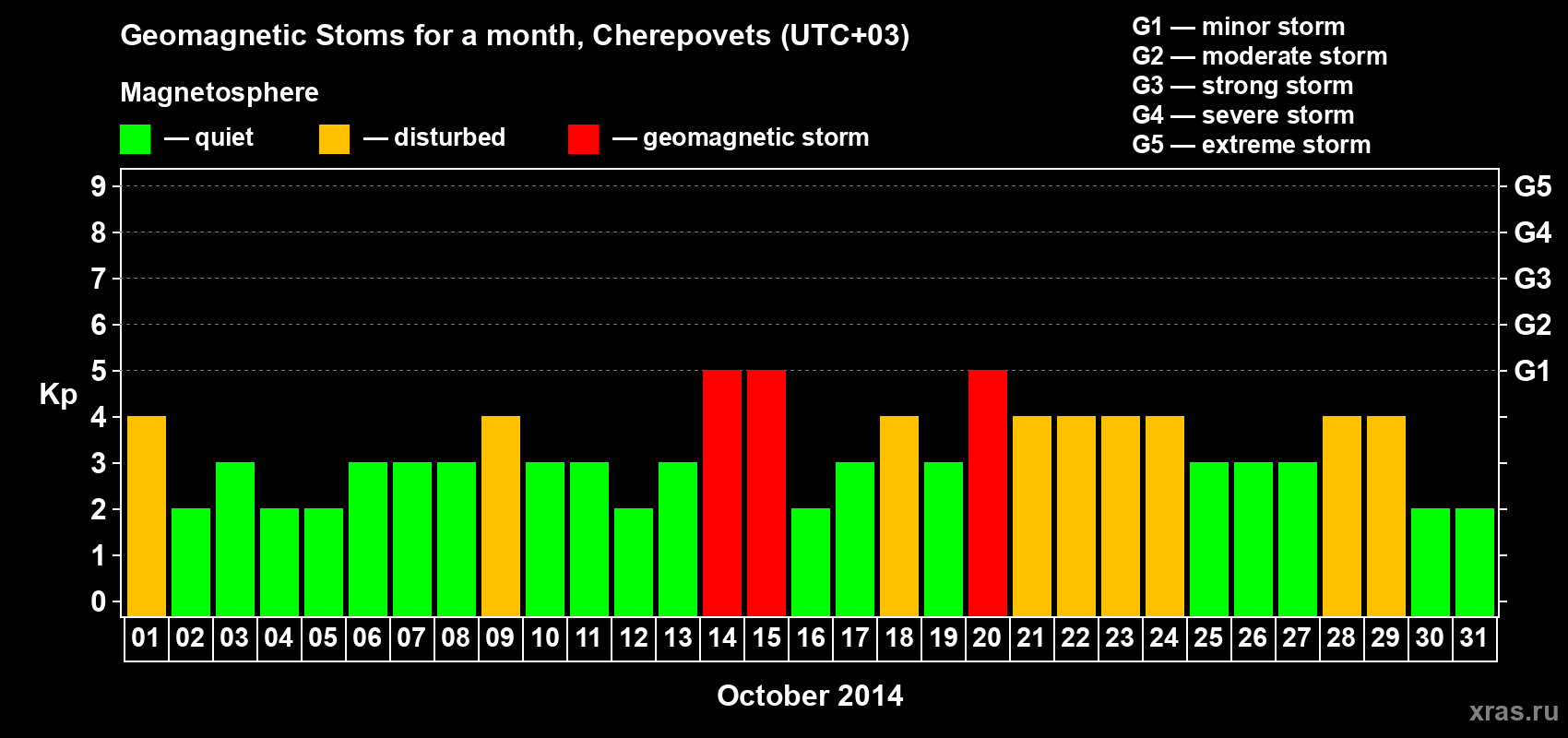Click day label 20 on the axis
The height and width of the screenshot is (738, 1568).
(987, 638)
